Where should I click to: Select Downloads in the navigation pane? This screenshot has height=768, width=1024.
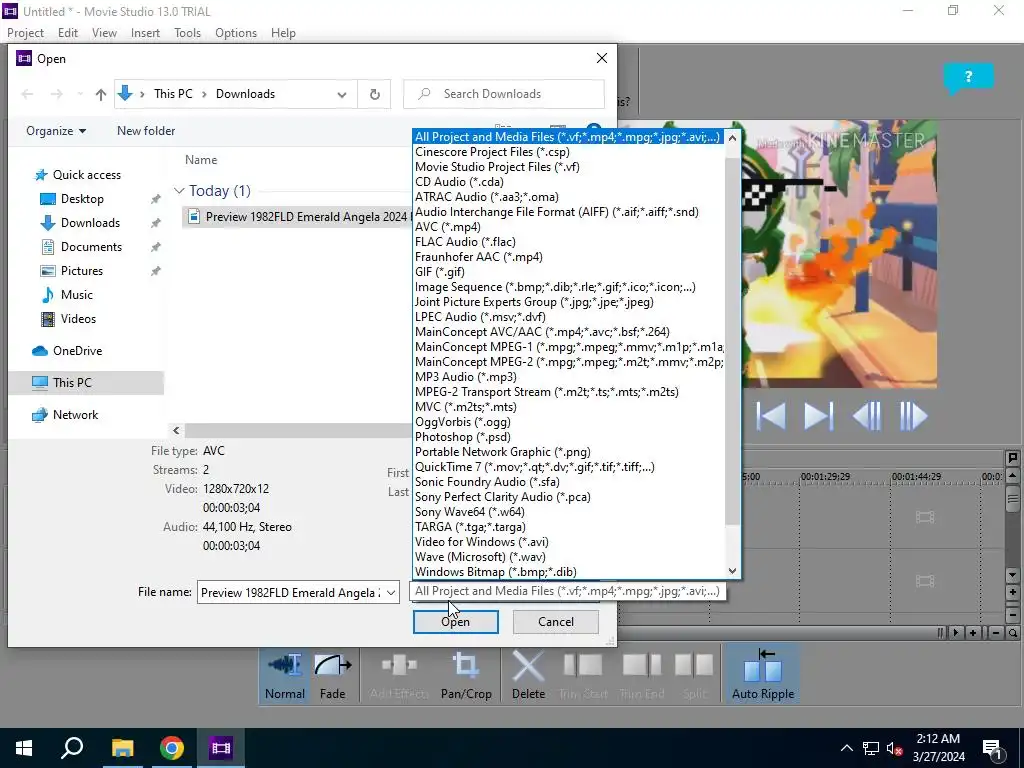[x=90, y=223]
